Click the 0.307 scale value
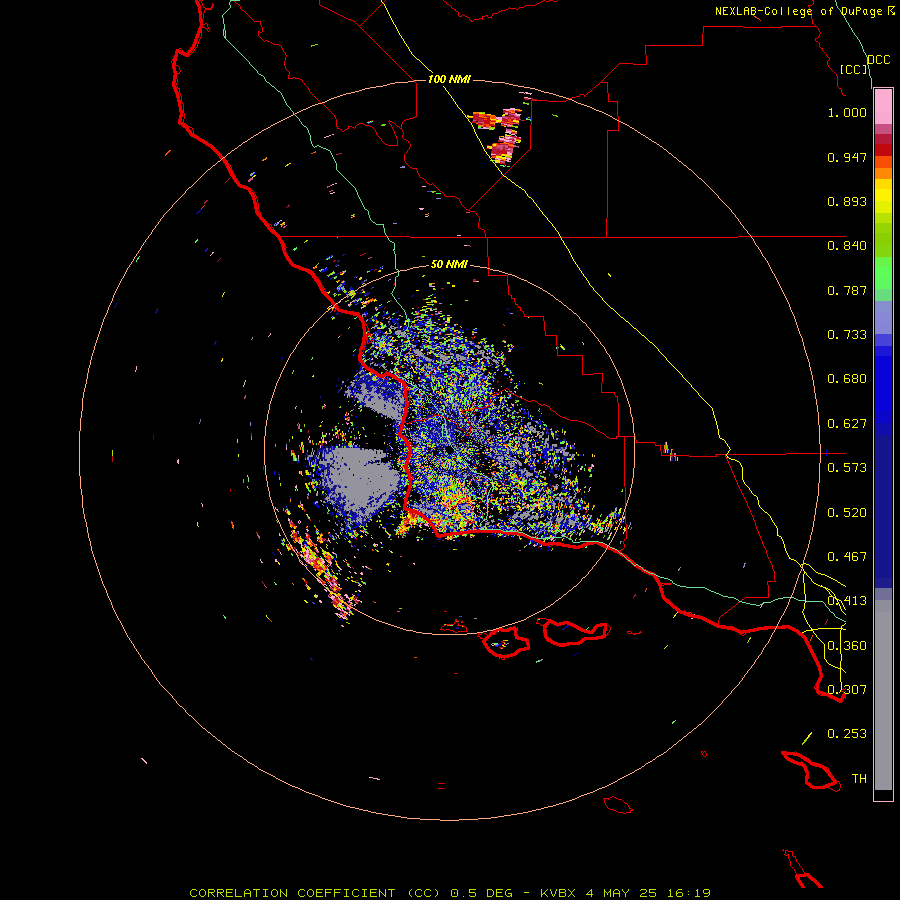Viewport: 900px width, 900px height. coord(847,690)
